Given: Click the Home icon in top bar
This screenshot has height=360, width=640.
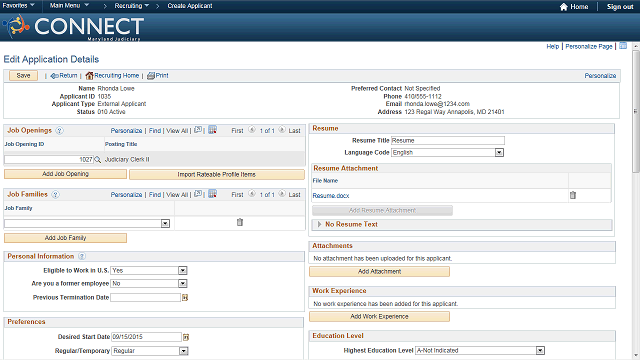Looking at the screenshot, I should [564, 7].
